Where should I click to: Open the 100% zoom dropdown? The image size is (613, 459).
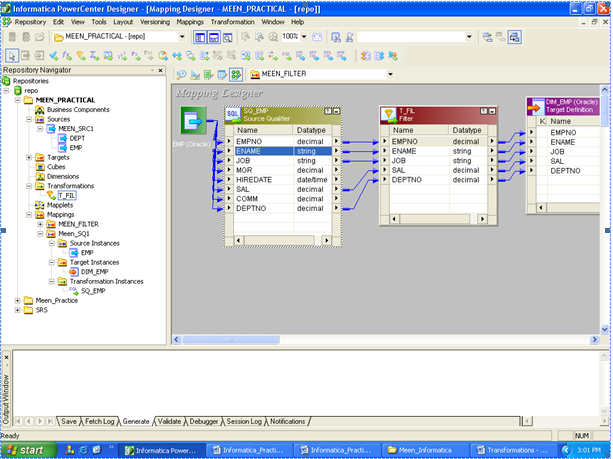(304, 37)
